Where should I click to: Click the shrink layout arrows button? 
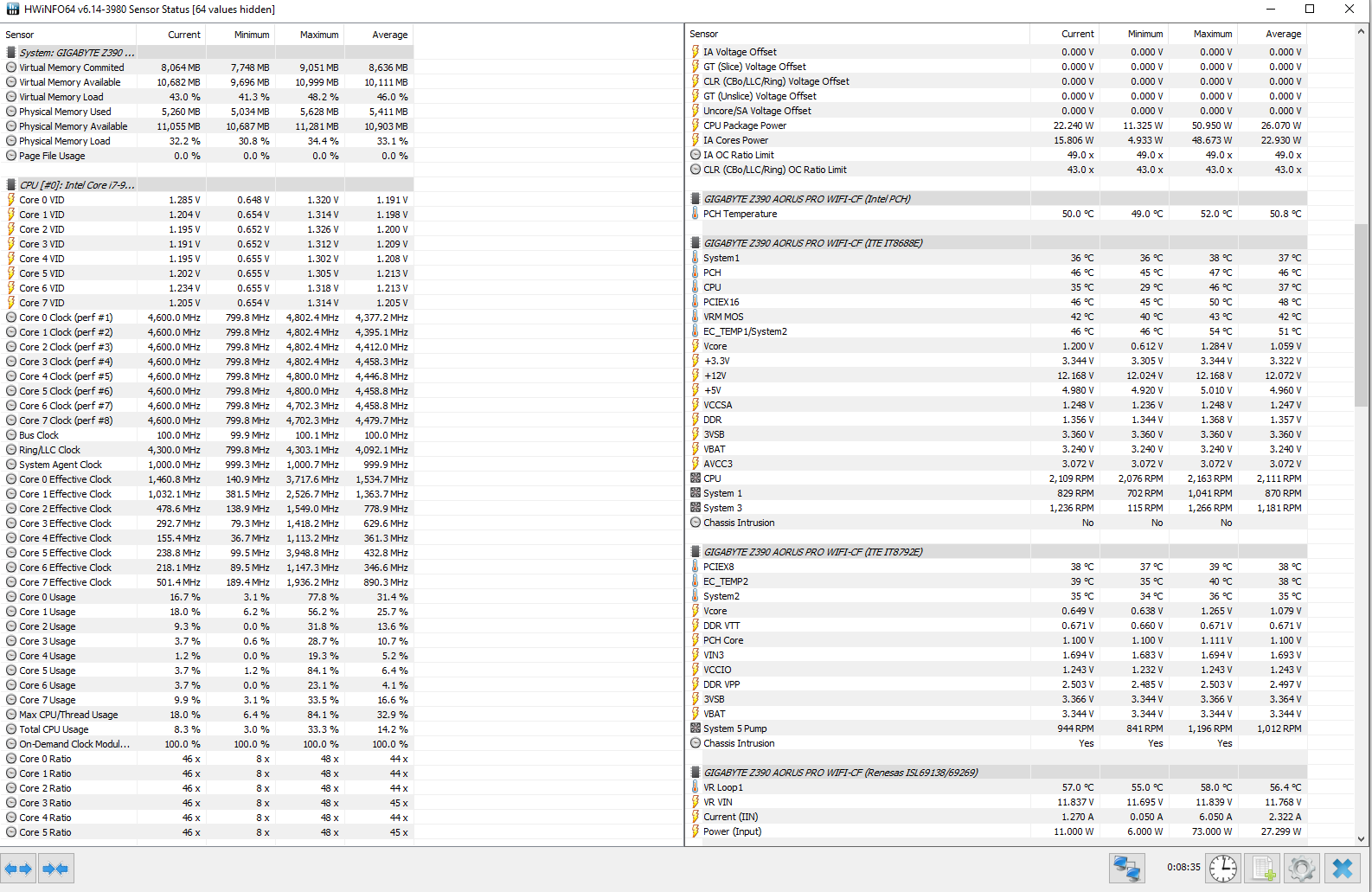point(55,869)
